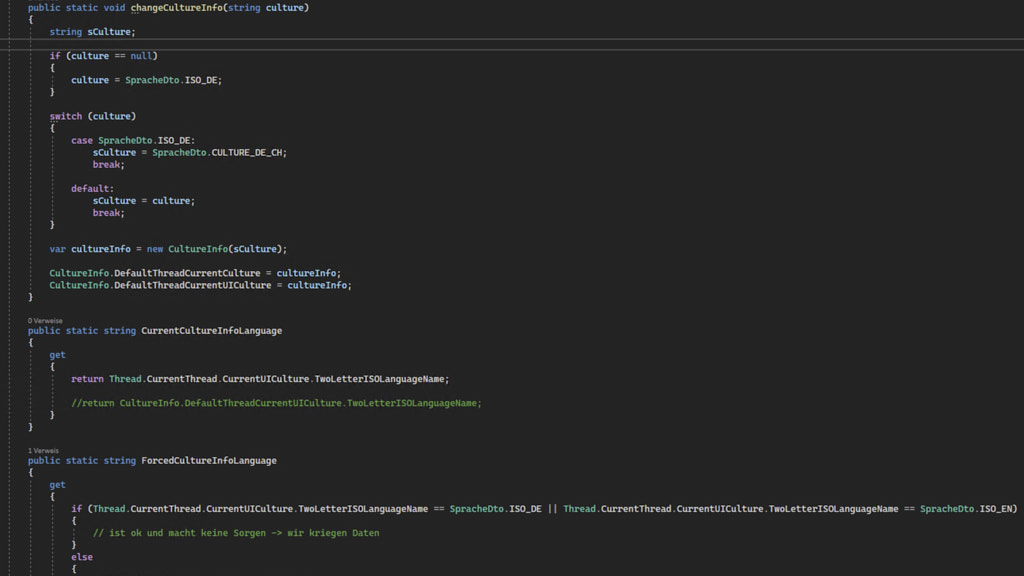Click SpracheDto.ISO_EN at end of if condition
This screenshot has height=576, width=1024.
[x=966, y=509]
